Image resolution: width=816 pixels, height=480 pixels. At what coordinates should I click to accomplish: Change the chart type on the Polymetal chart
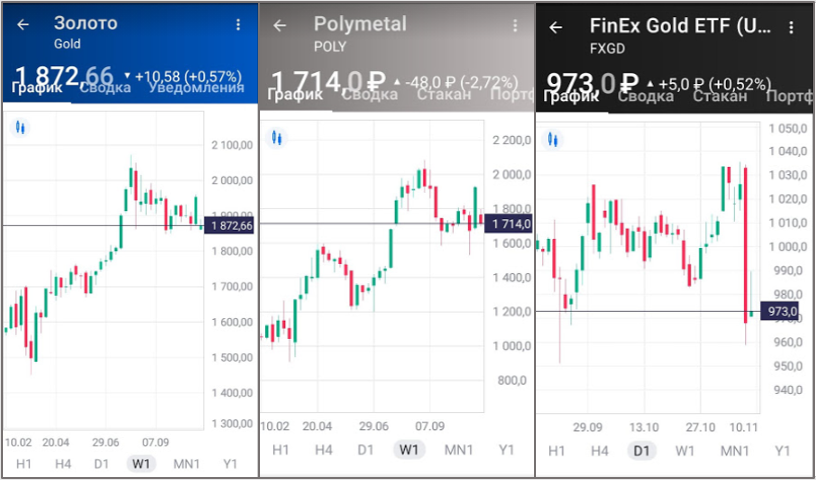[276, 138]
